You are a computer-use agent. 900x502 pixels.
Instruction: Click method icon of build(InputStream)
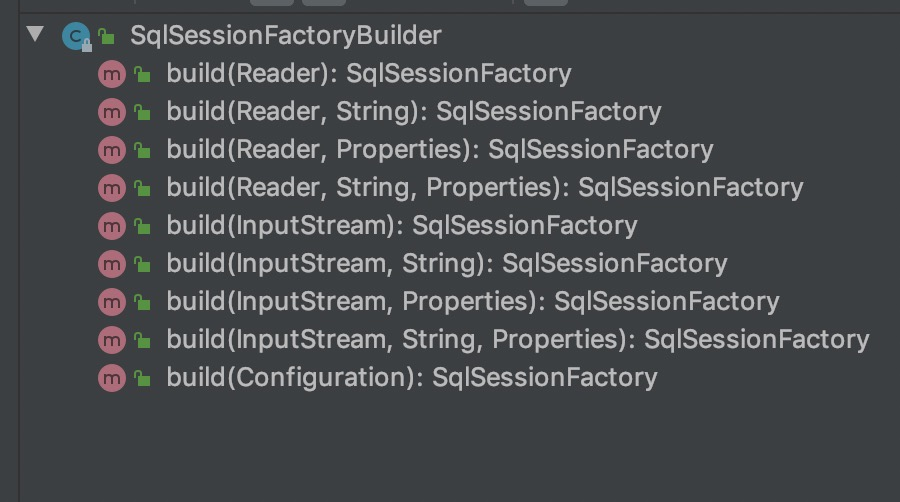(x=112, y=226)
